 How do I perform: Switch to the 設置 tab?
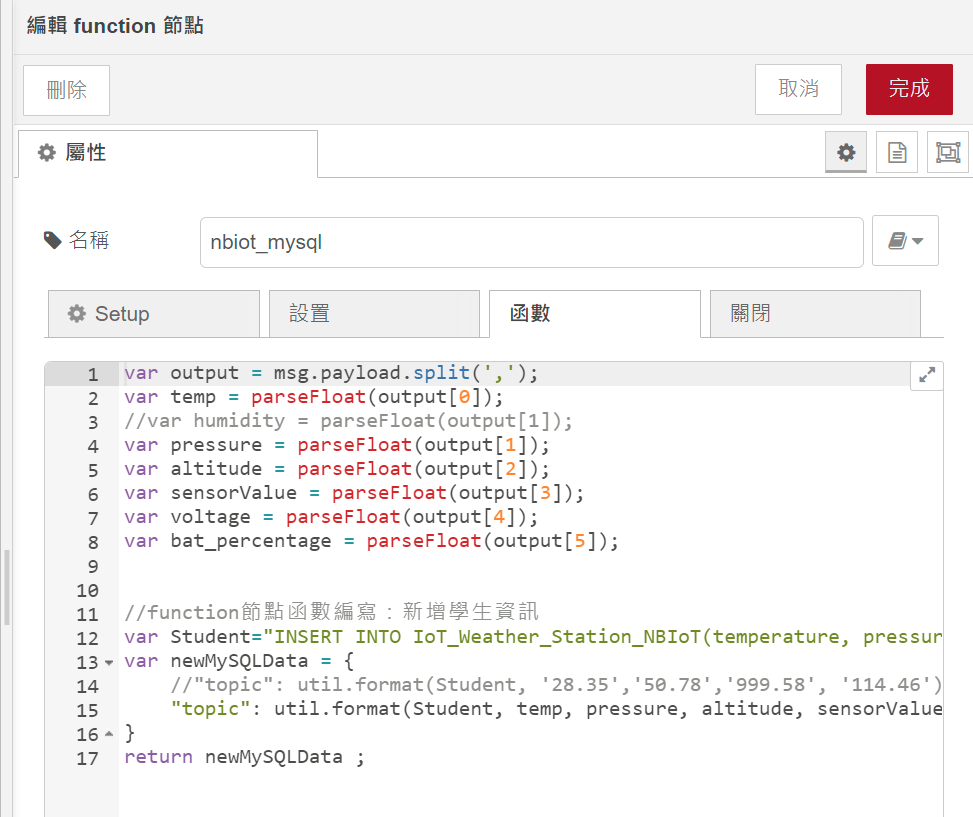pos(374,314)
